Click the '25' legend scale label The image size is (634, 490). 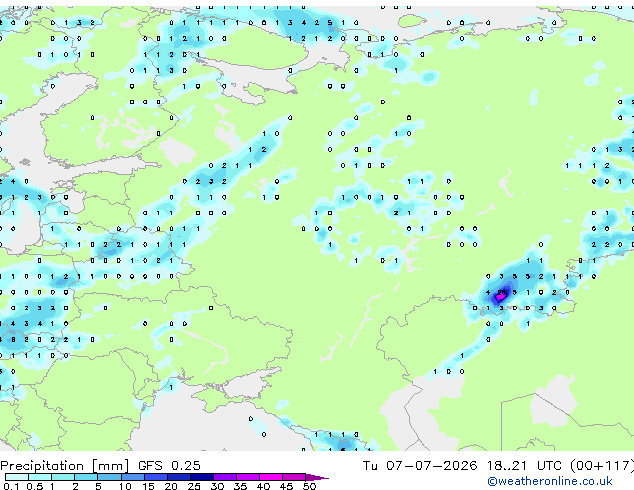point(194,486)
